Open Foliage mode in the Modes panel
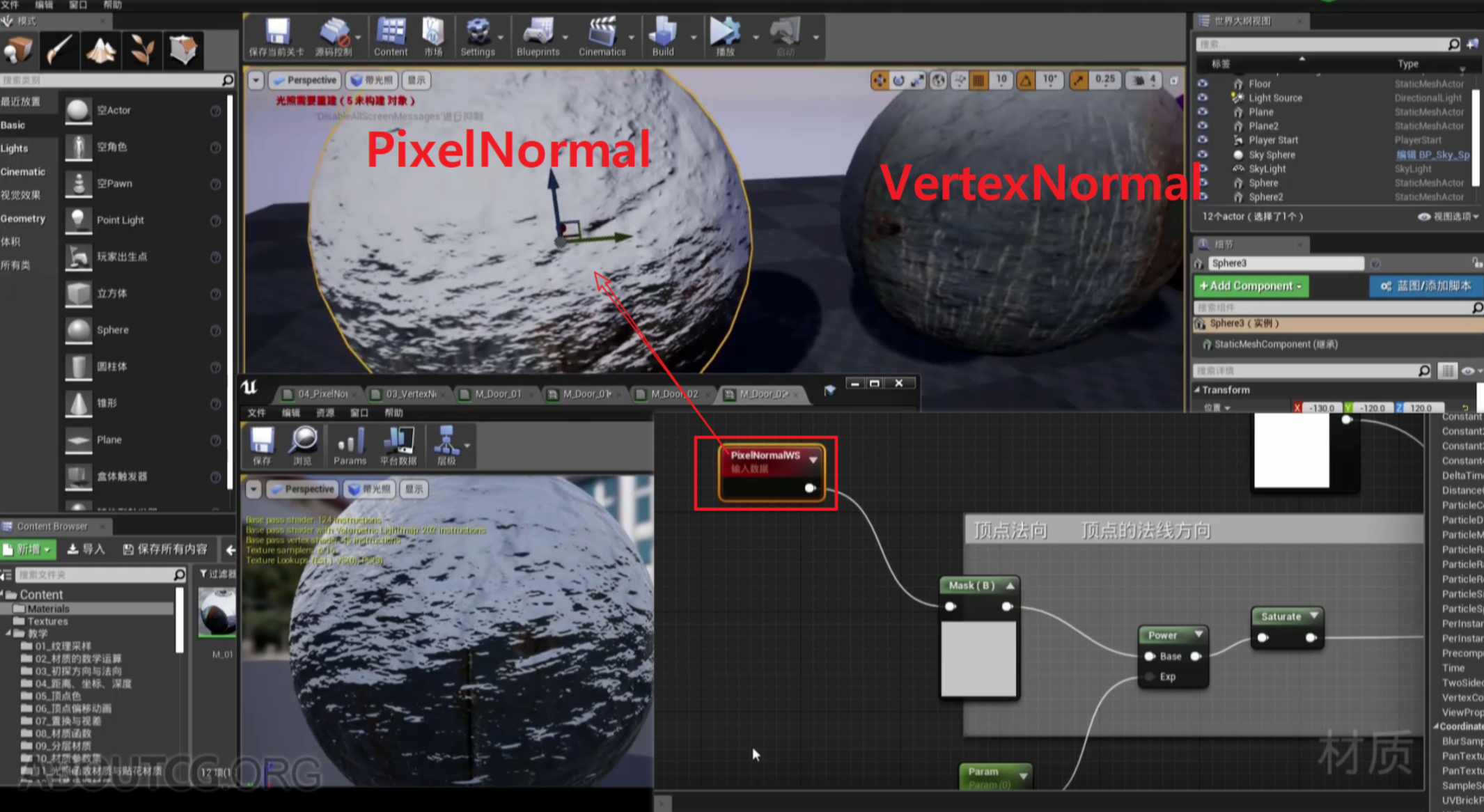The image size is (1484, 812). click(142, 49)
